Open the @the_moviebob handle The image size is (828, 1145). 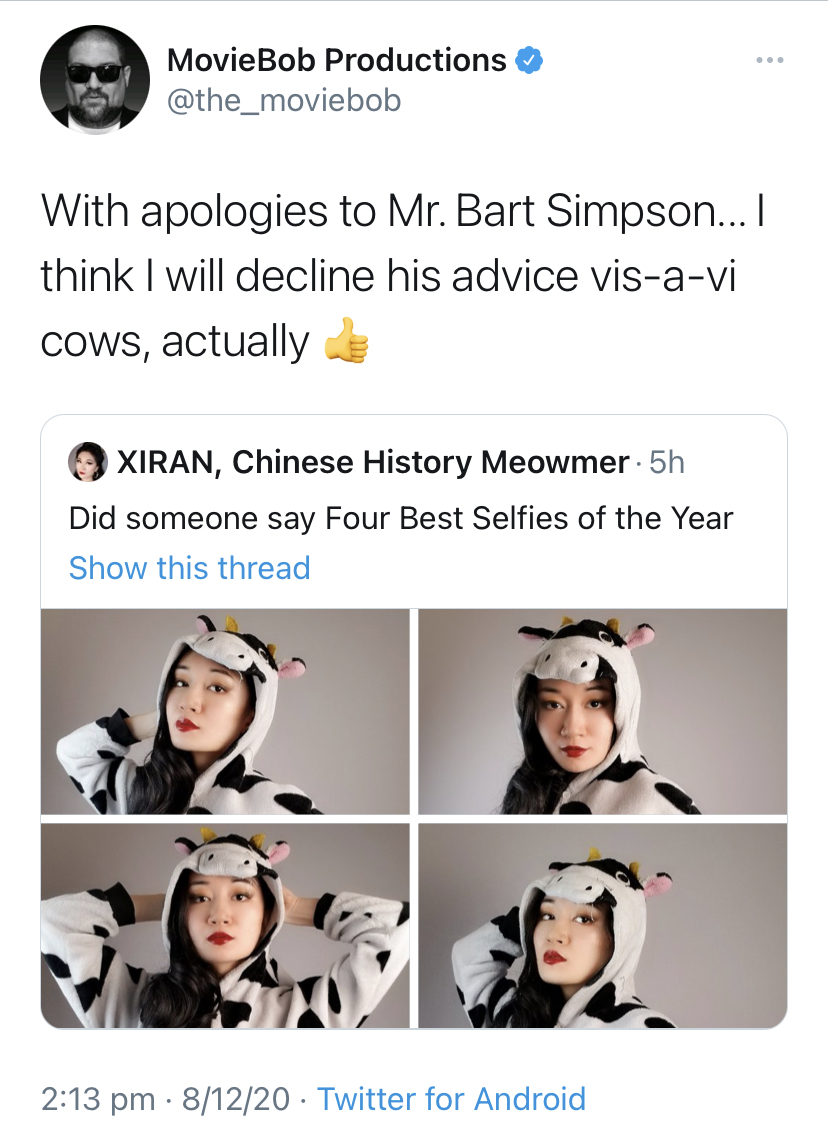(x=284, y=100)
